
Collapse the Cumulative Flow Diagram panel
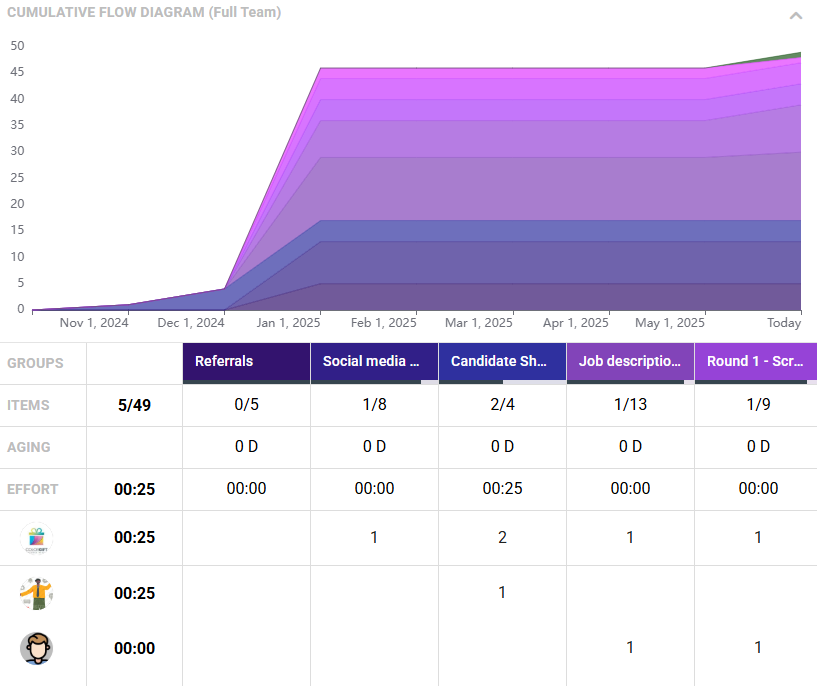pos(796,16)
